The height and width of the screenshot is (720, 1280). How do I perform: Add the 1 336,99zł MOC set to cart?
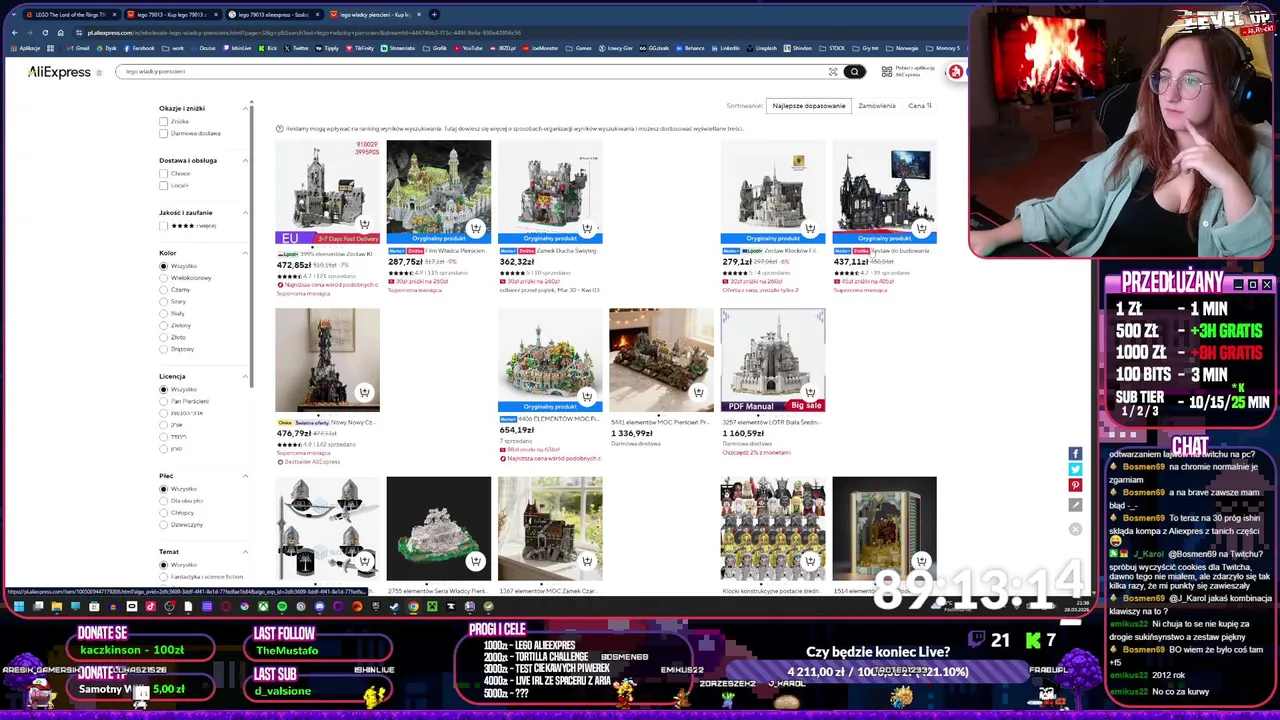coord(698,393)
